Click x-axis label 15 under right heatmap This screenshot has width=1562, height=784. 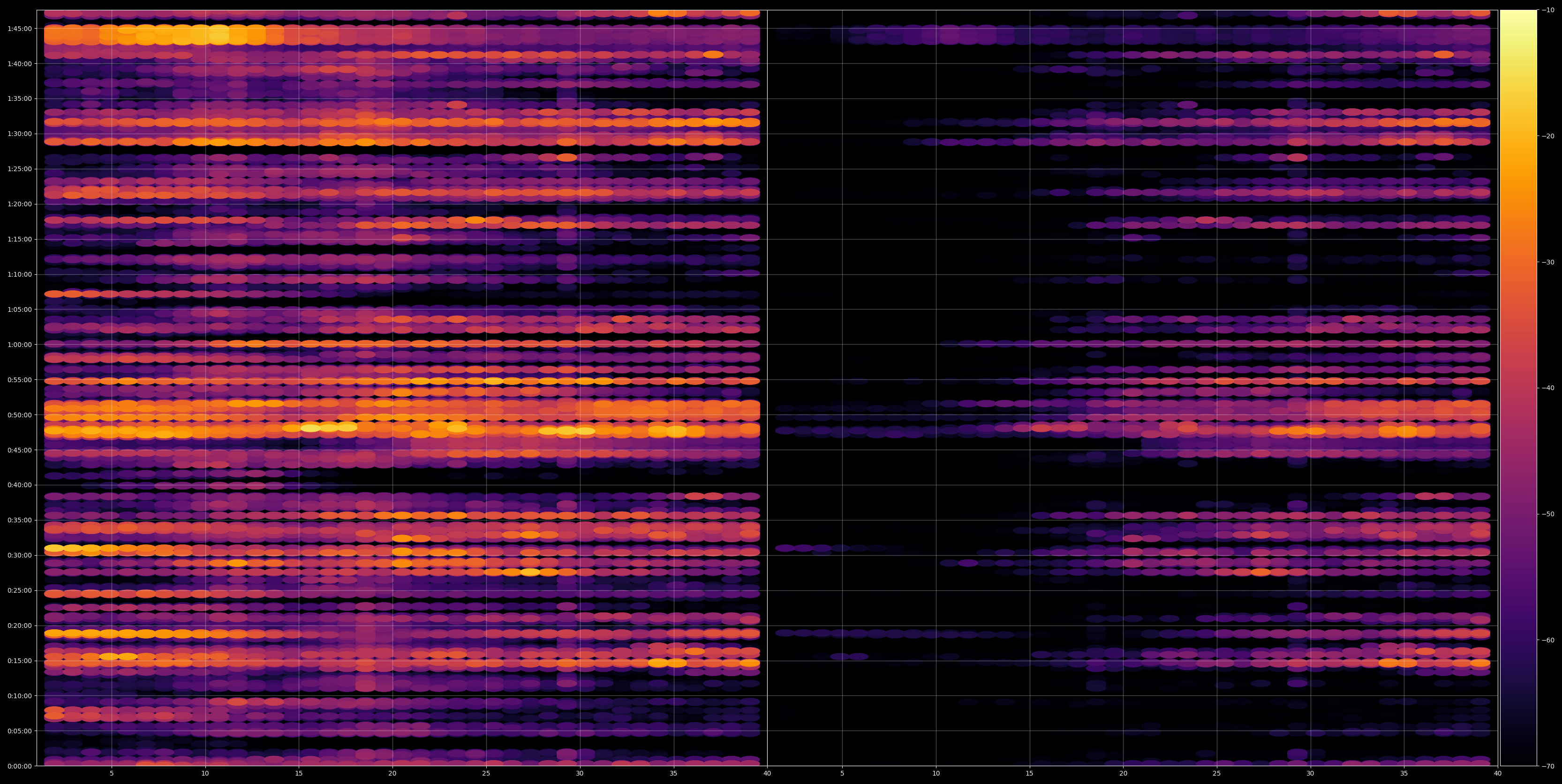point(1030,773)
